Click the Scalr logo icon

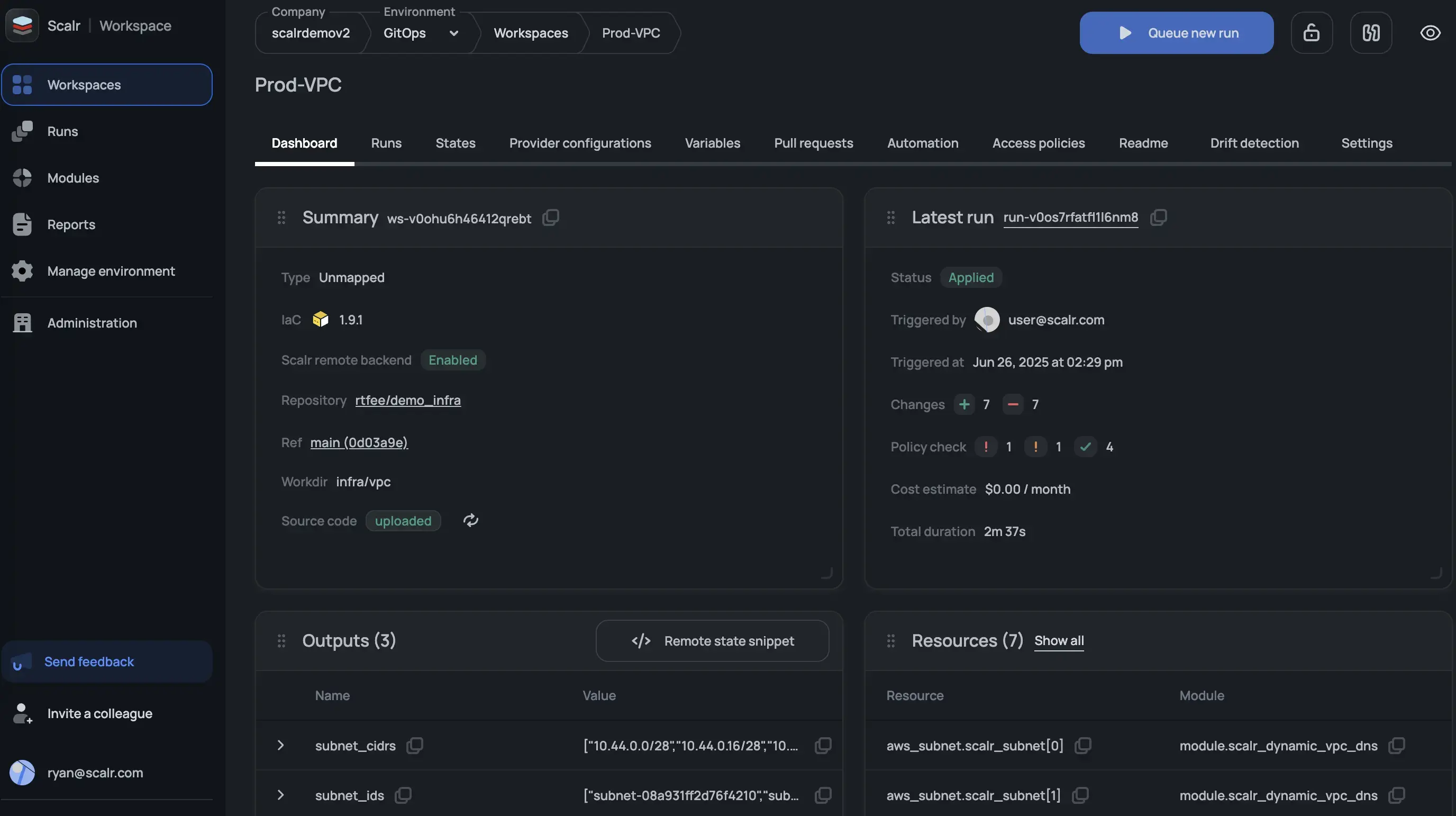pyautogui.click(x=22, y=25)
